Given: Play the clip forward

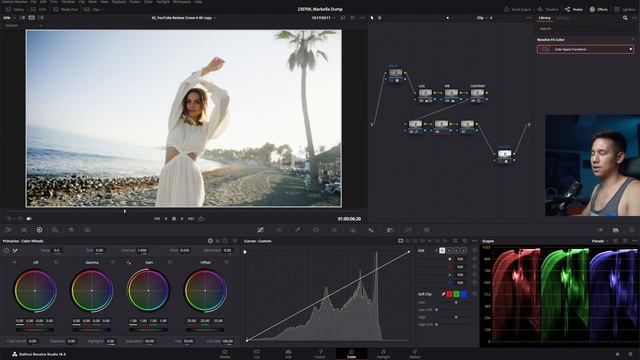Looking at the screenshot, I should coord(182,219).
